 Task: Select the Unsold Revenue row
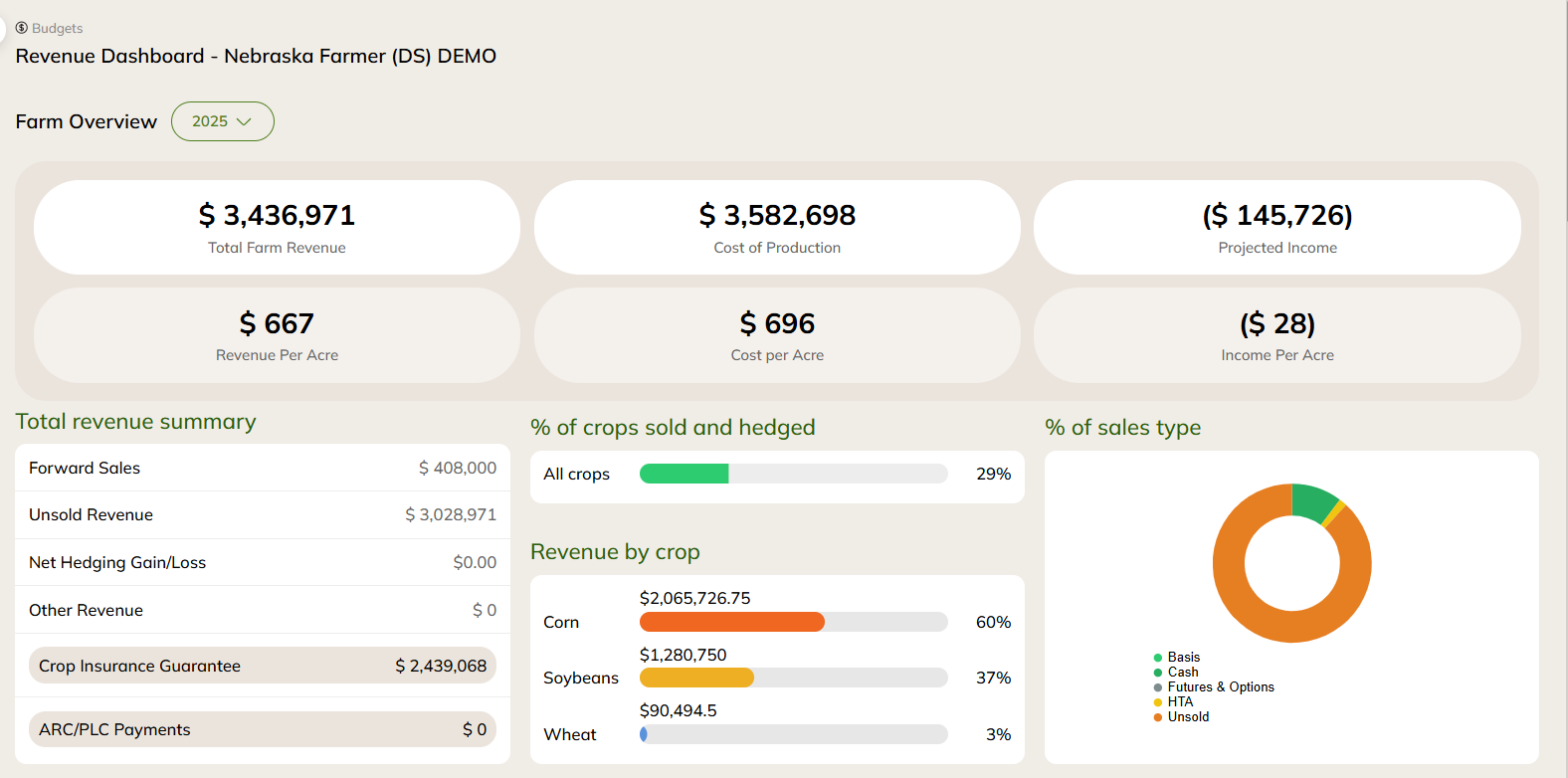[263, 514]
